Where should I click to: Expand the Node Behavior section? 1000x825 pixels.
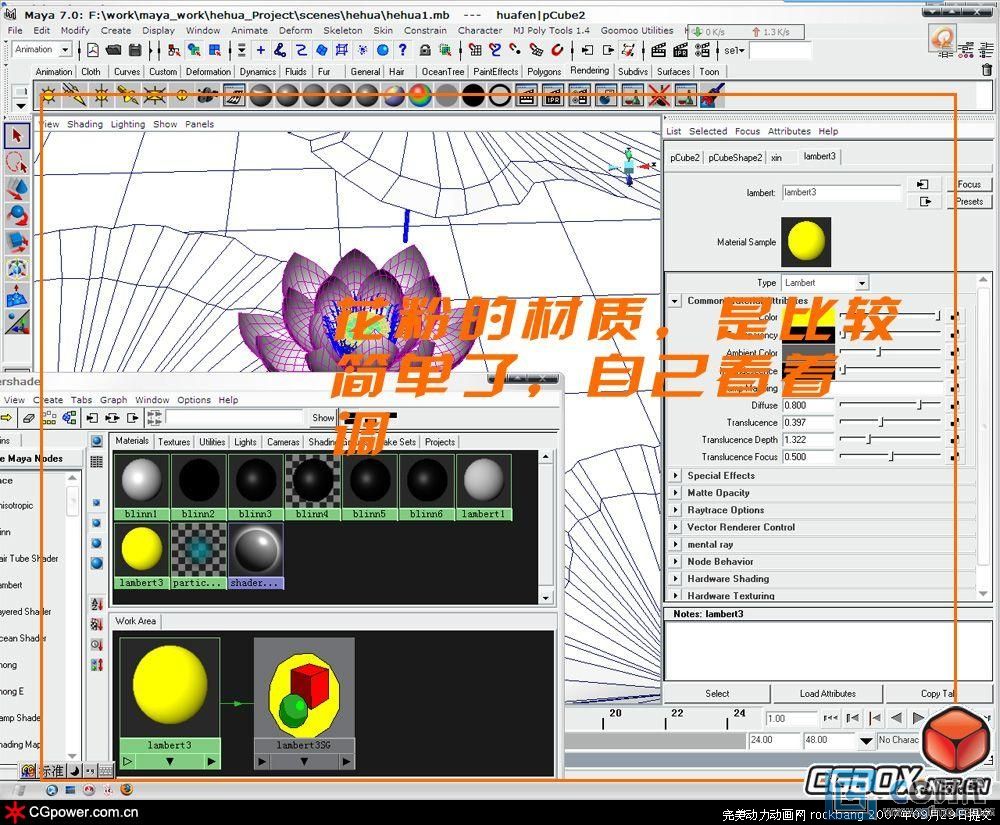(x=675, y=562)
